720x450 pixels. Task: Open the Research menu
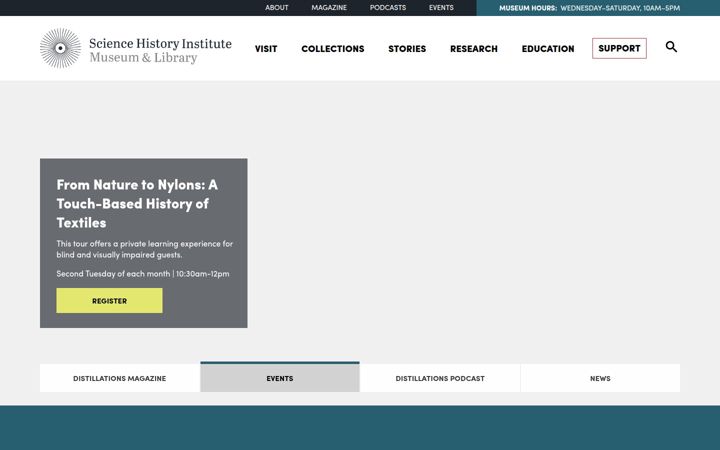point(473,49)
